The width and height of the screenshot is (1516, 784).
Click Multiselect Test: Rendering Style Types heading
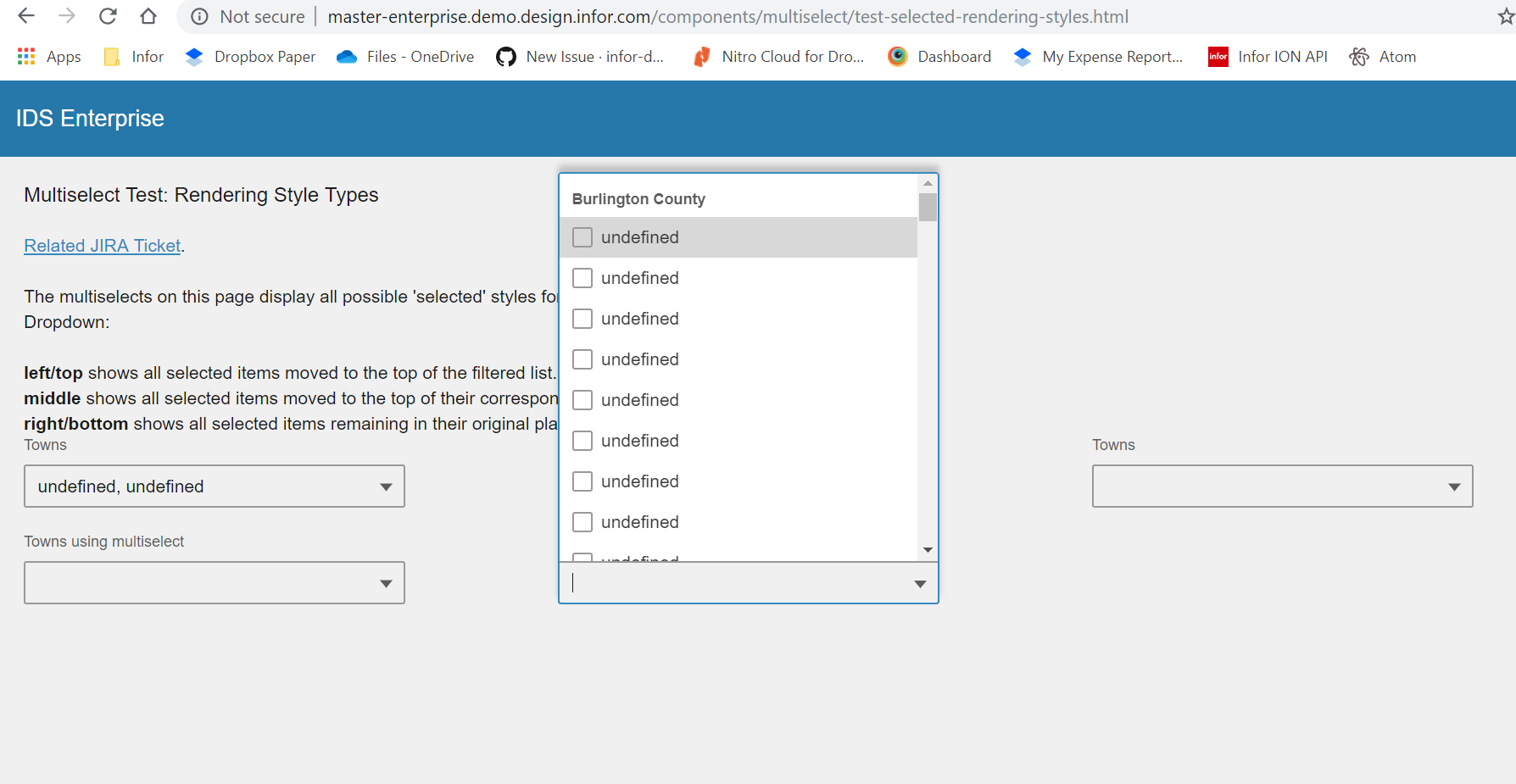point(201,195)
